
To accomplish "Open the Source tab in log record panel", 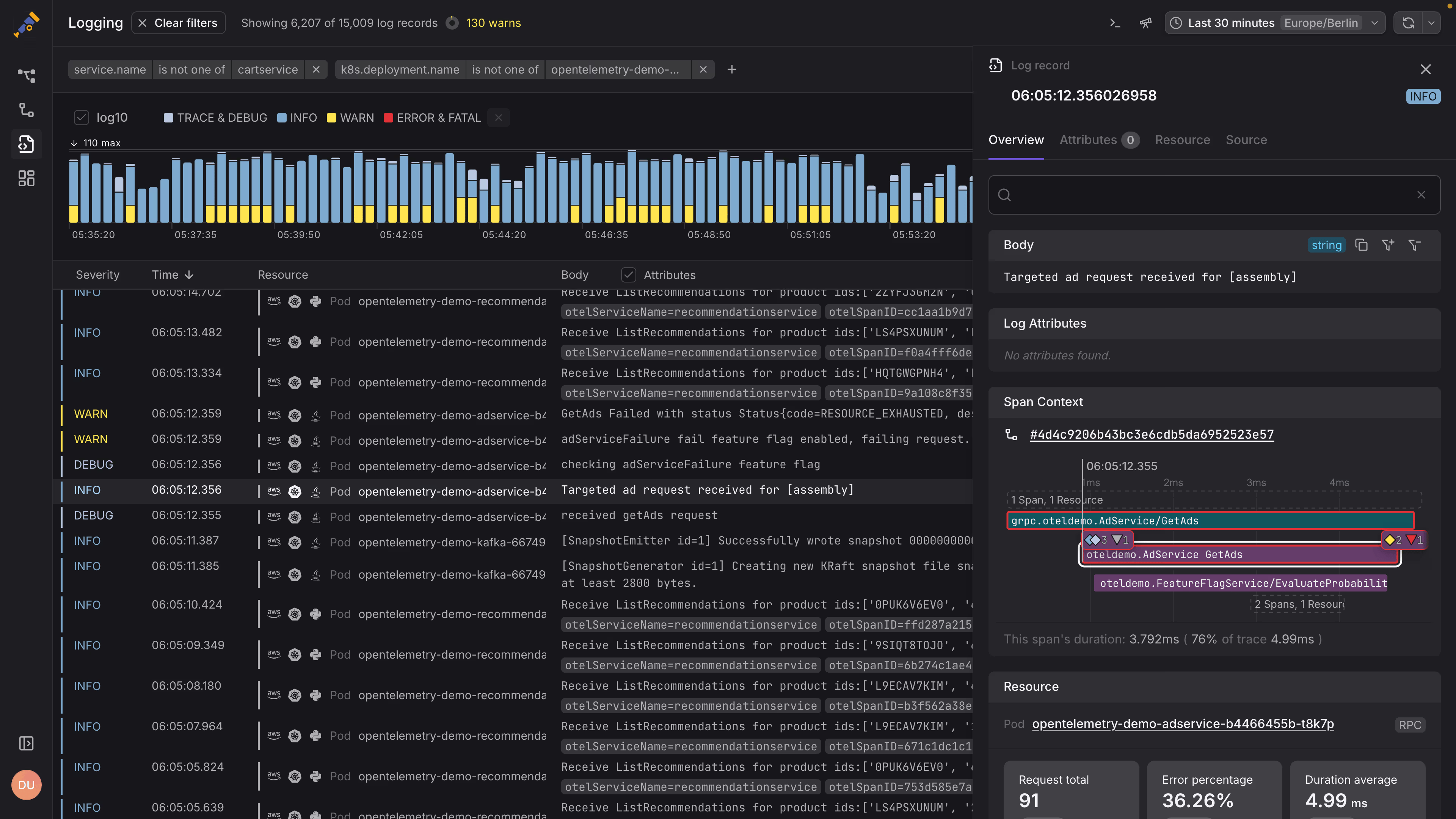I will [x=1246, y=140].
